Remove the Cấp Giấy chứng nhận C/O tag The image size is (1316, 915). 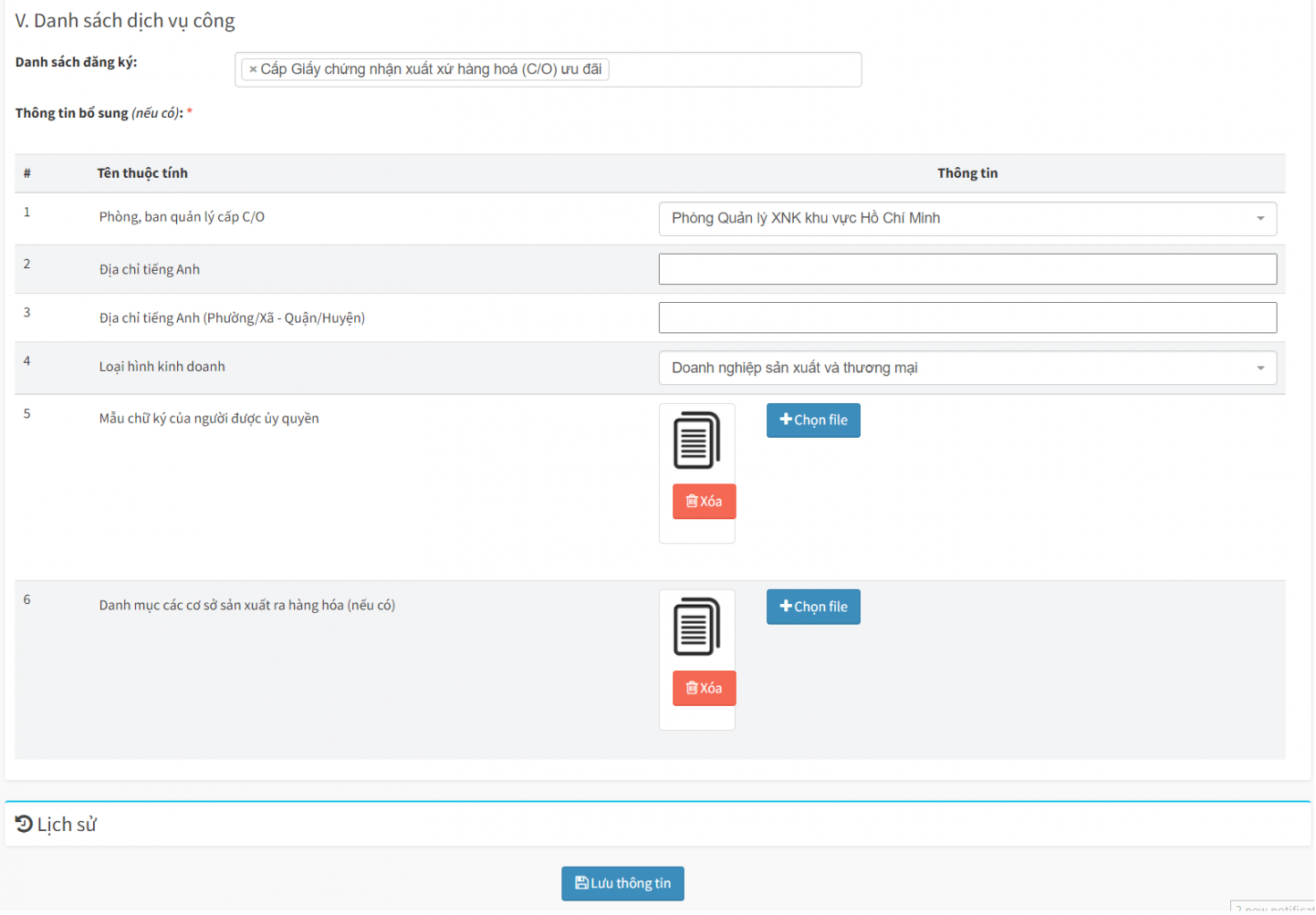[253, 70]
